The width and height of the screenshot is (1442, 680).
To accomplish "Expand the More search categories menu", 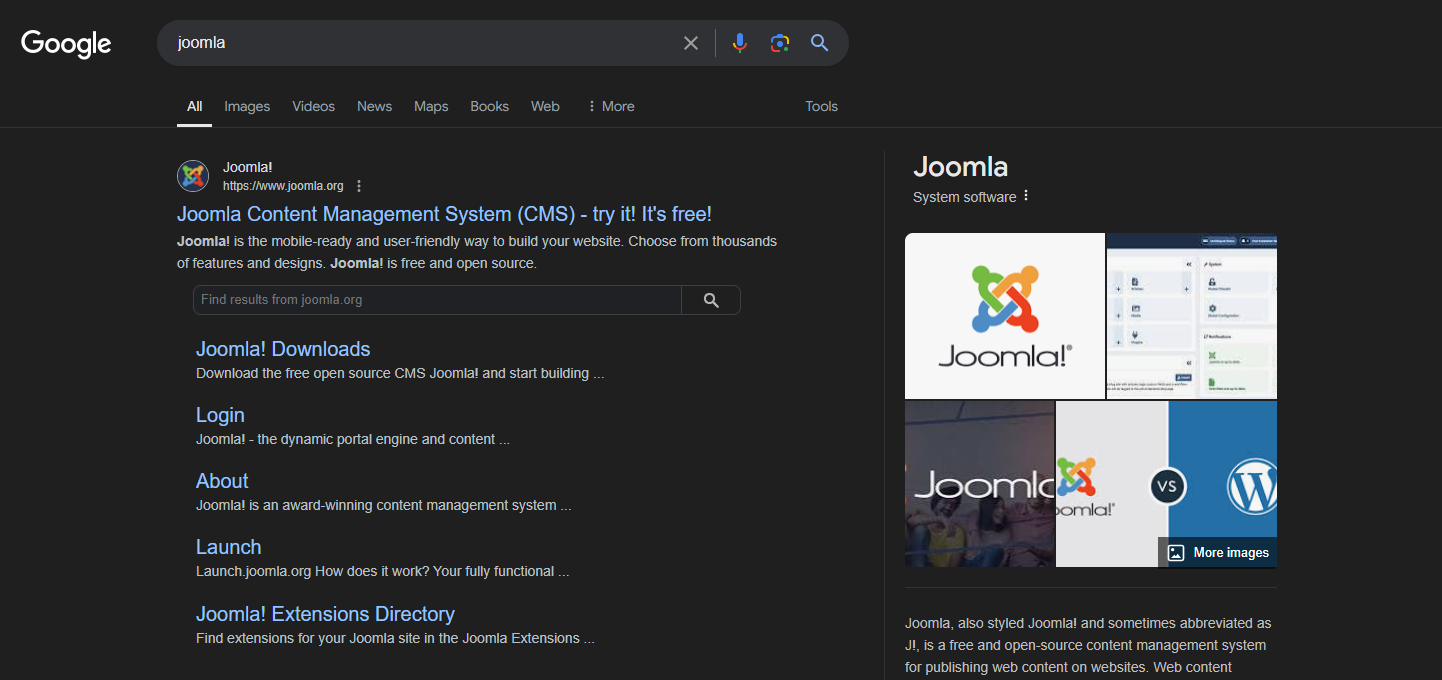I will 610,106.
